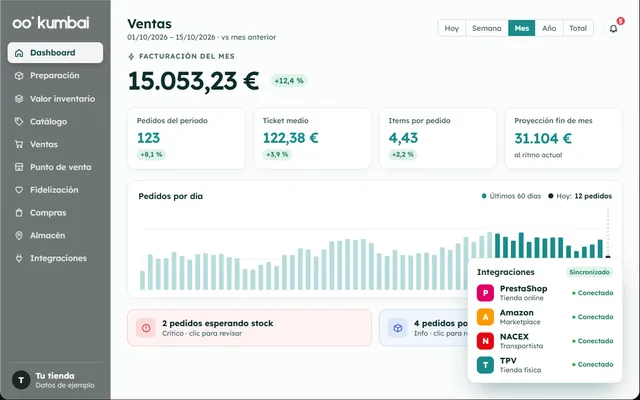
Task: Click the Amazon orange A icon
Action: [x=485, y=317]
